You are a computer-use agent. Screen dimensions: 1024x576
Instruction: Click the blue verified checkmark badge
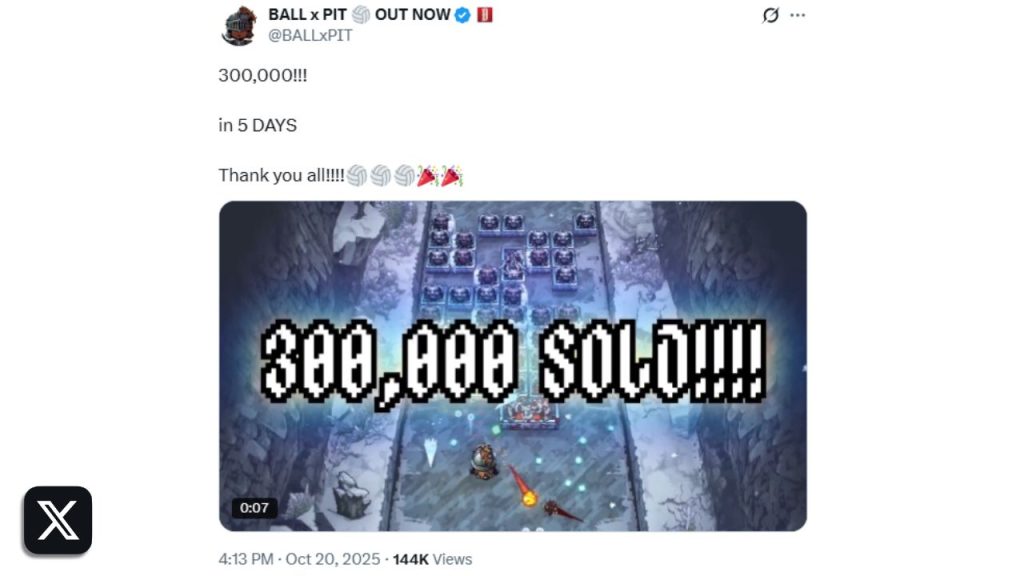pos(462,15)
